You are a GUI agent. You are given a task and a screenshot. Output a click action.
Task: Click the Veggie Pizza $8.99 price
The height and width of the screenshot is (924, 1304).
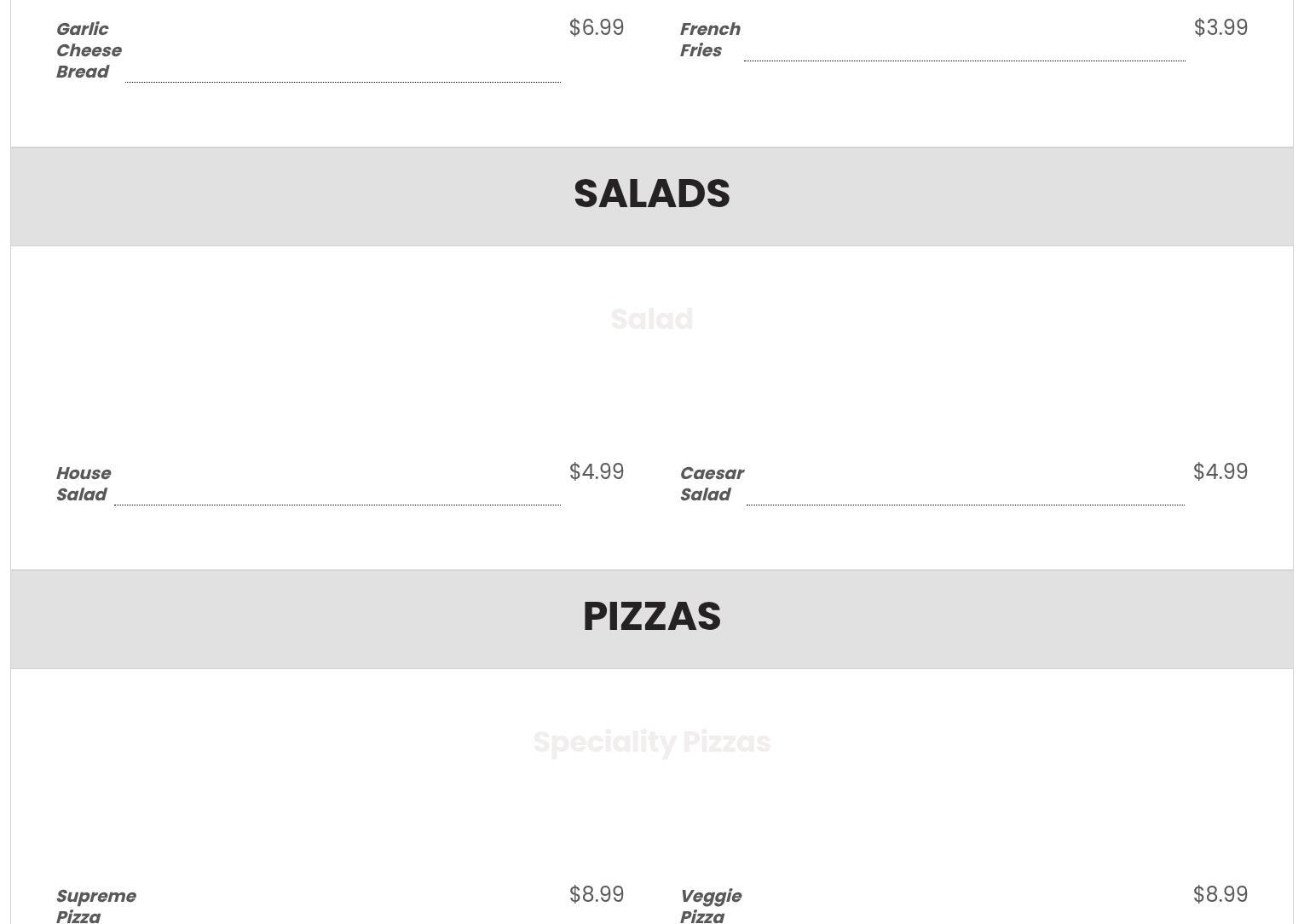coord(1220,895)
